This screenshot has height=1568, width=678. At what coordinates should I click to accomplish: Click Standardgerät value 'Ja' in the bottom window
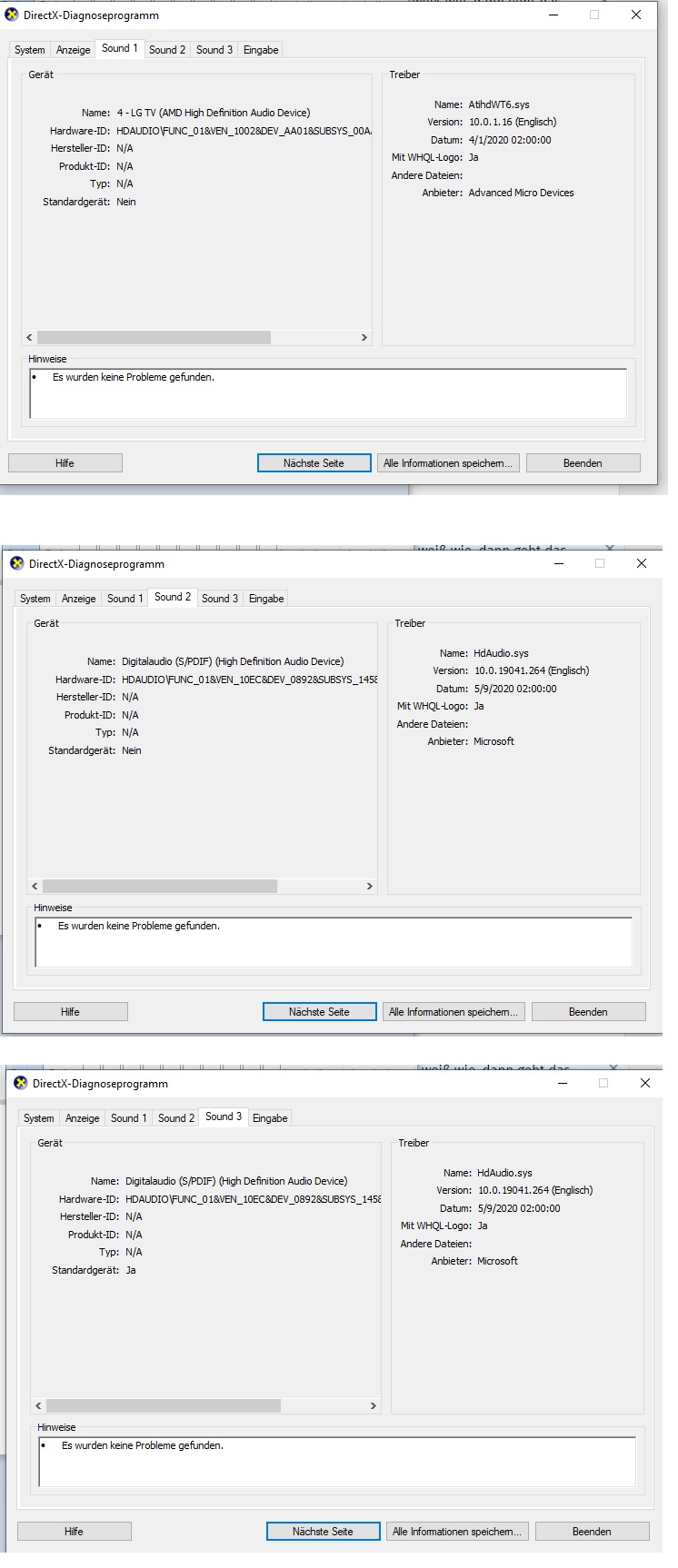[131, 1271]
